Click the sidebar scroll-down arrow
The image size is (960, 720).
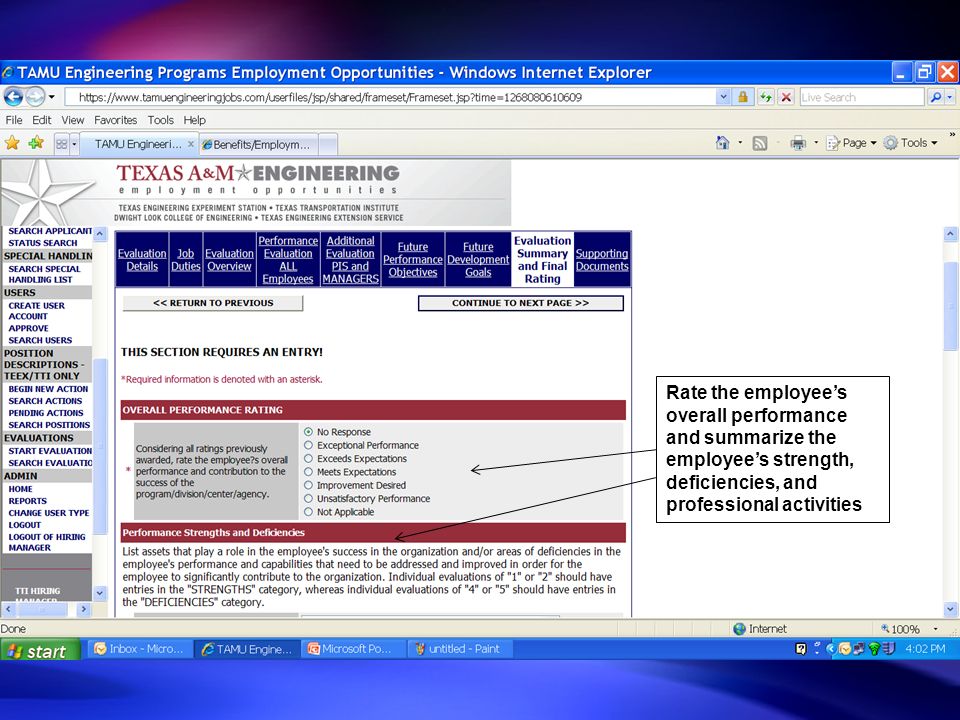tap(100, 593)
